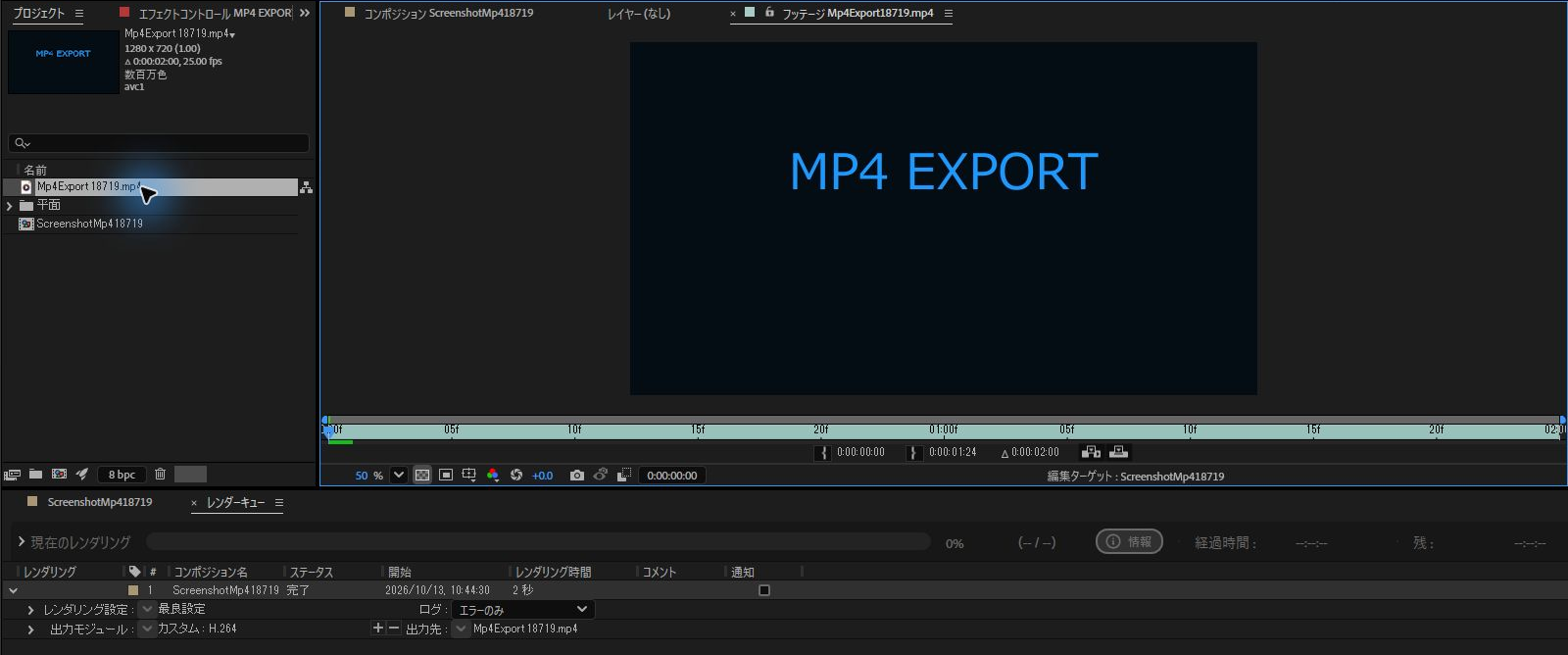Image resolution: width=1568 pixels, height=655 pixels.
Task: Open 出力先 dropdown arrow
Action: 461,629
